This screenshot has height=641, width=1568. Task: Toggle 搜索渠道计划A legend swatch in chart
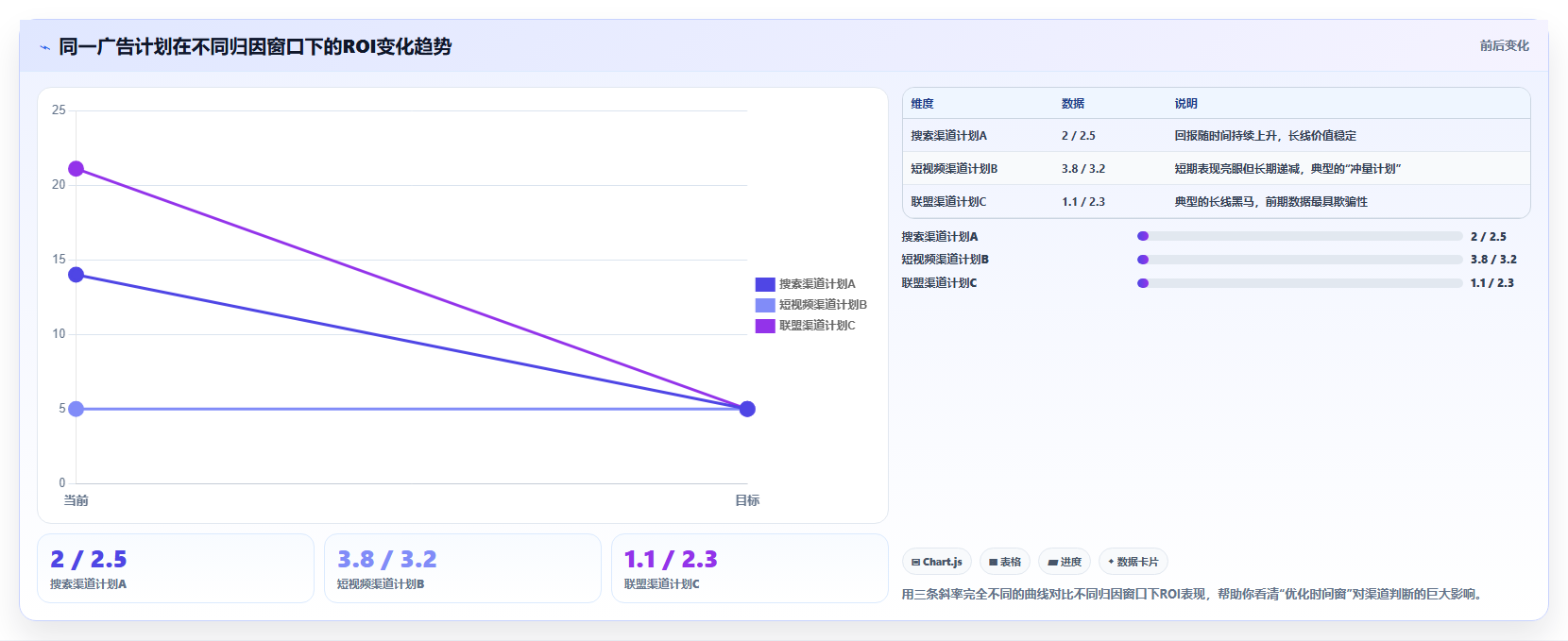coord(765,284)
